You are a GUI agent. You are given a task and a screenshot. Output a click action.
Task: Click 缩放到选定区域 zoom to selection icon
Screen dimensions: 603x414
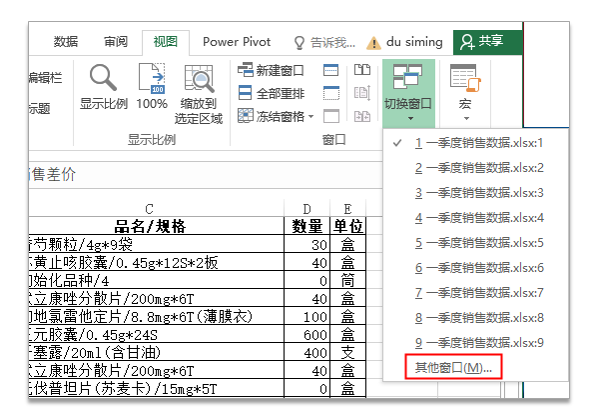click(x=199, y=79)
